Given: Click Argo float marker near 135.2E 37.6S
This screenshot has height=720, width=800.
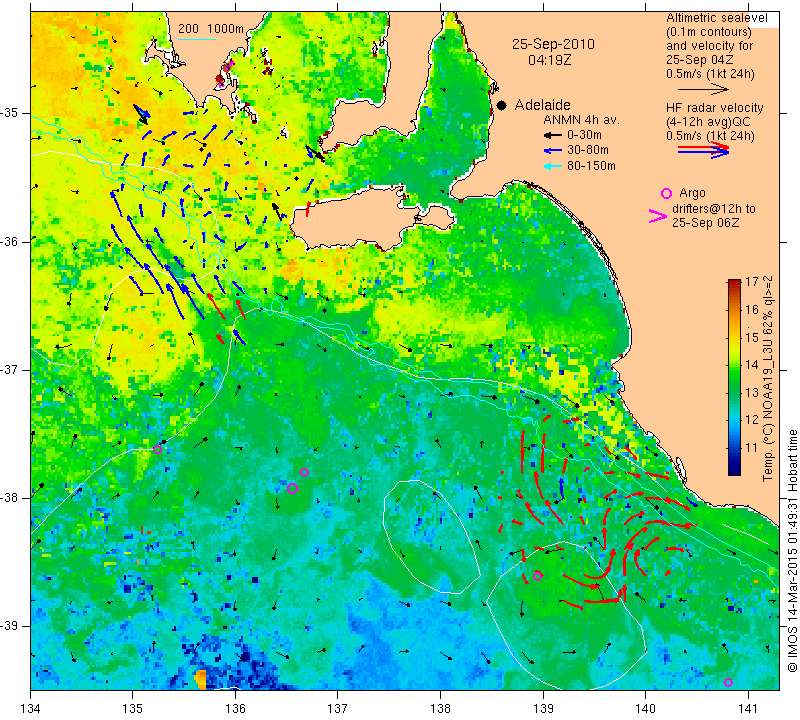Looking at the screenshot, I should click(x=157, y=450).
